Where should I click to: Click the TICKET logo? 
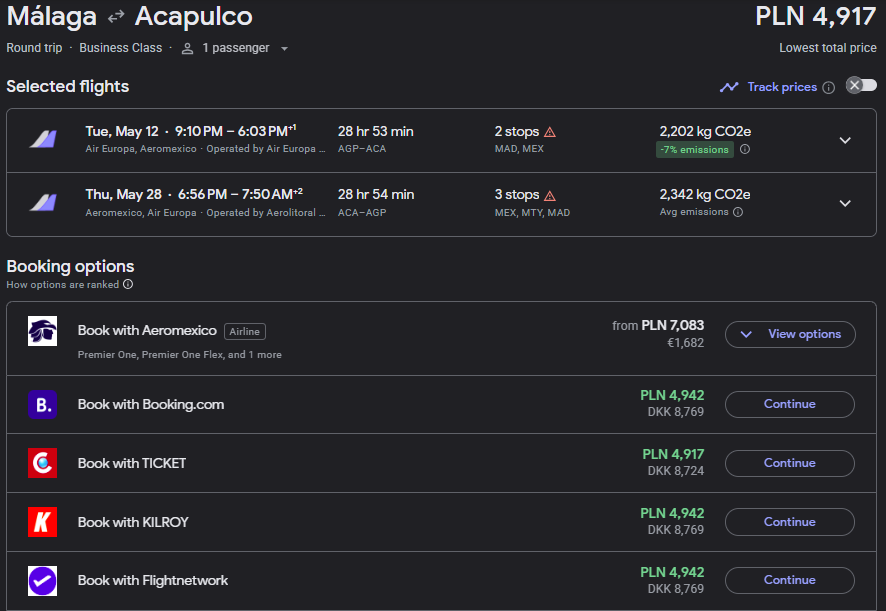(42, 463)
